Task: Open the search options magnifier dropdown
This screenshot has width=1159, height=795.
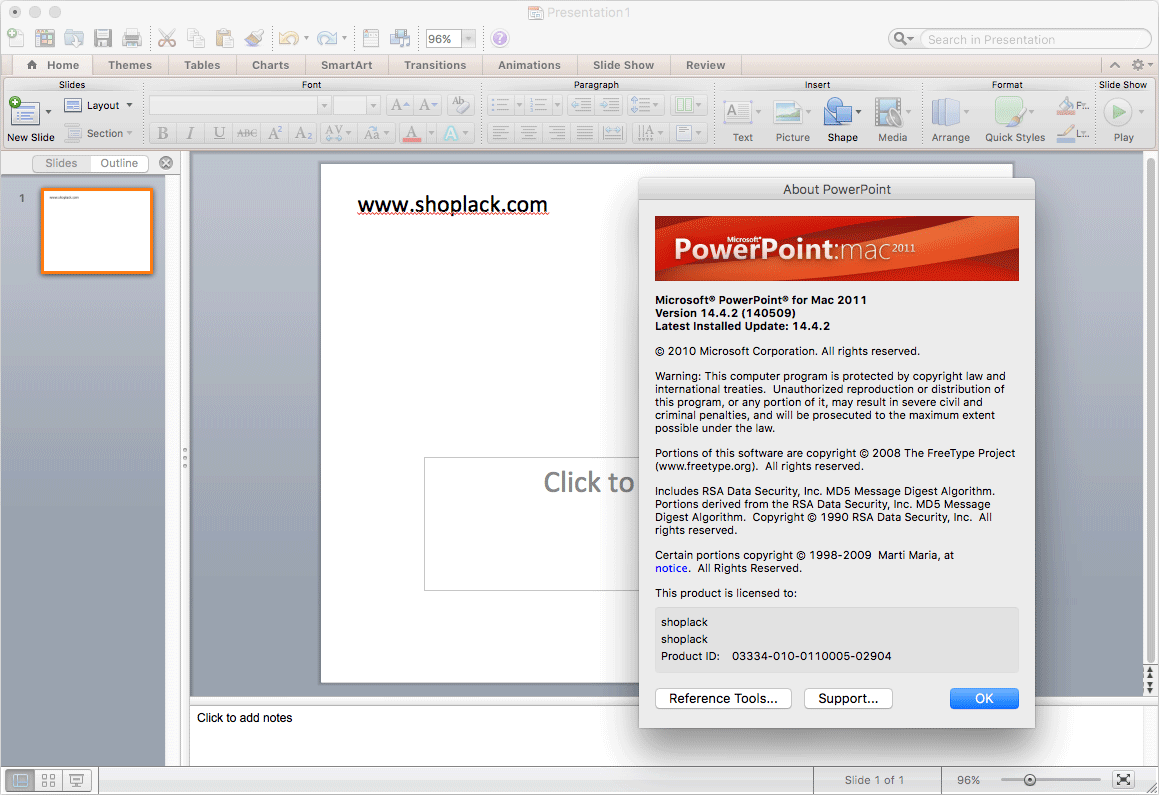Action: coord(903,38)
